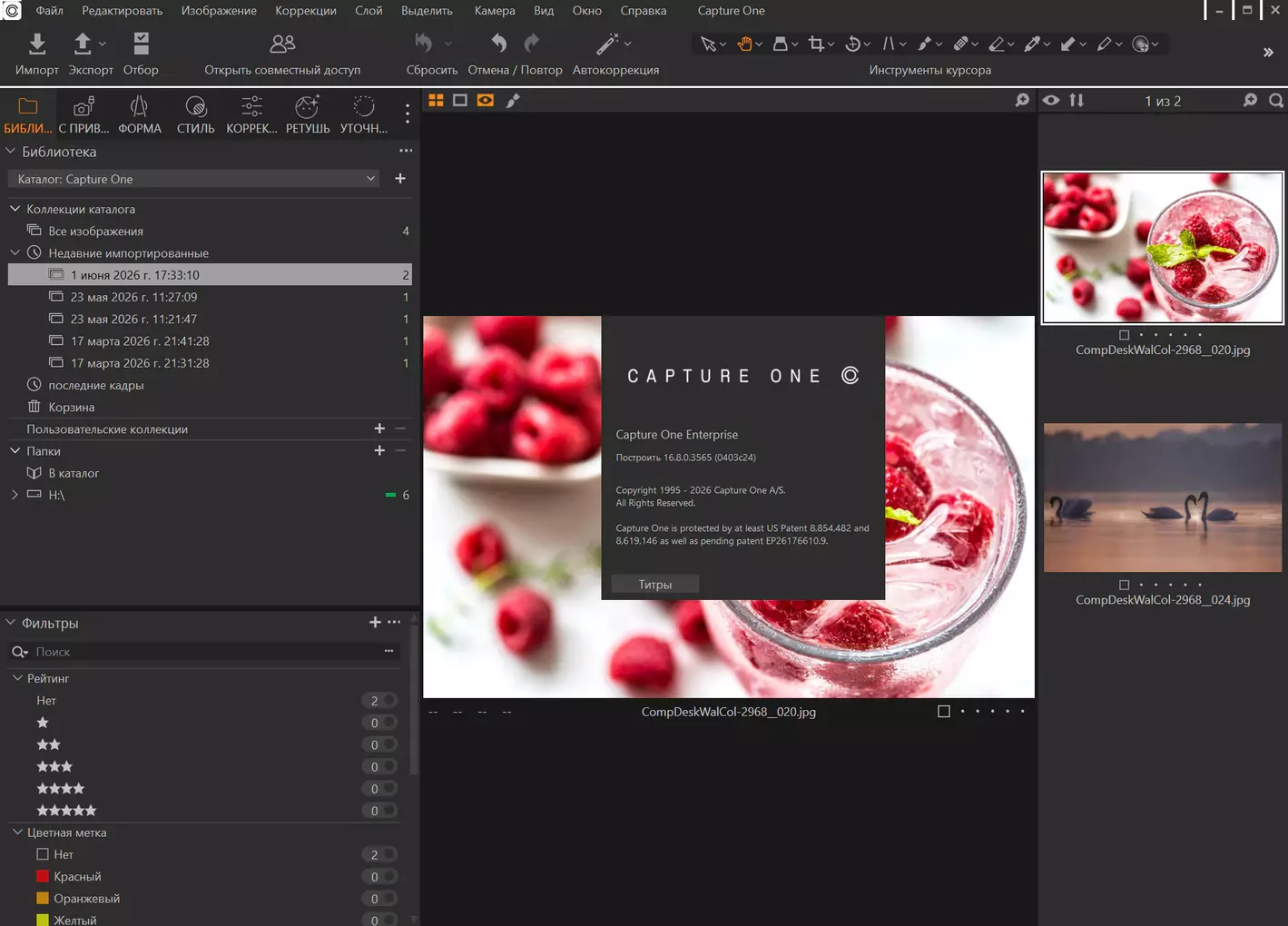
Task: Add a new catalog with the plus icon
Action: [400, 179]
